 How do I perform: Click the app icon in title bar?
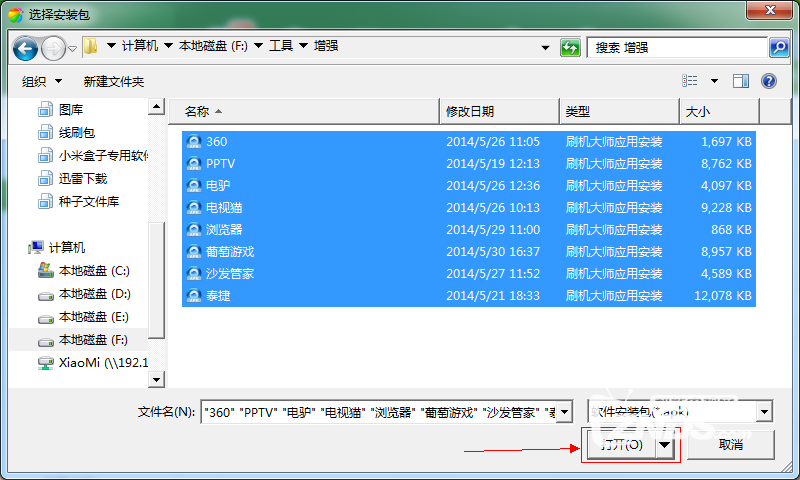click(15, 14)
